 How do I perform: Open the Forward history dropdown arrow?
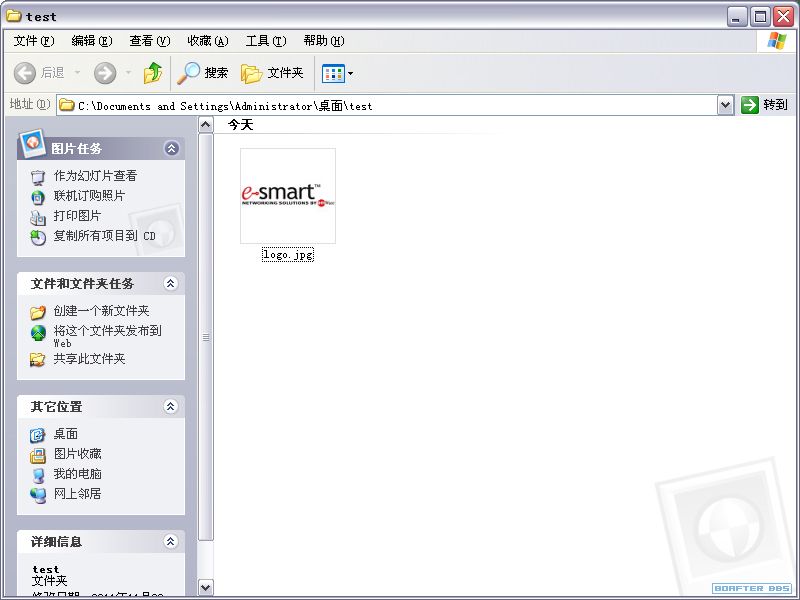coord(129,73)
